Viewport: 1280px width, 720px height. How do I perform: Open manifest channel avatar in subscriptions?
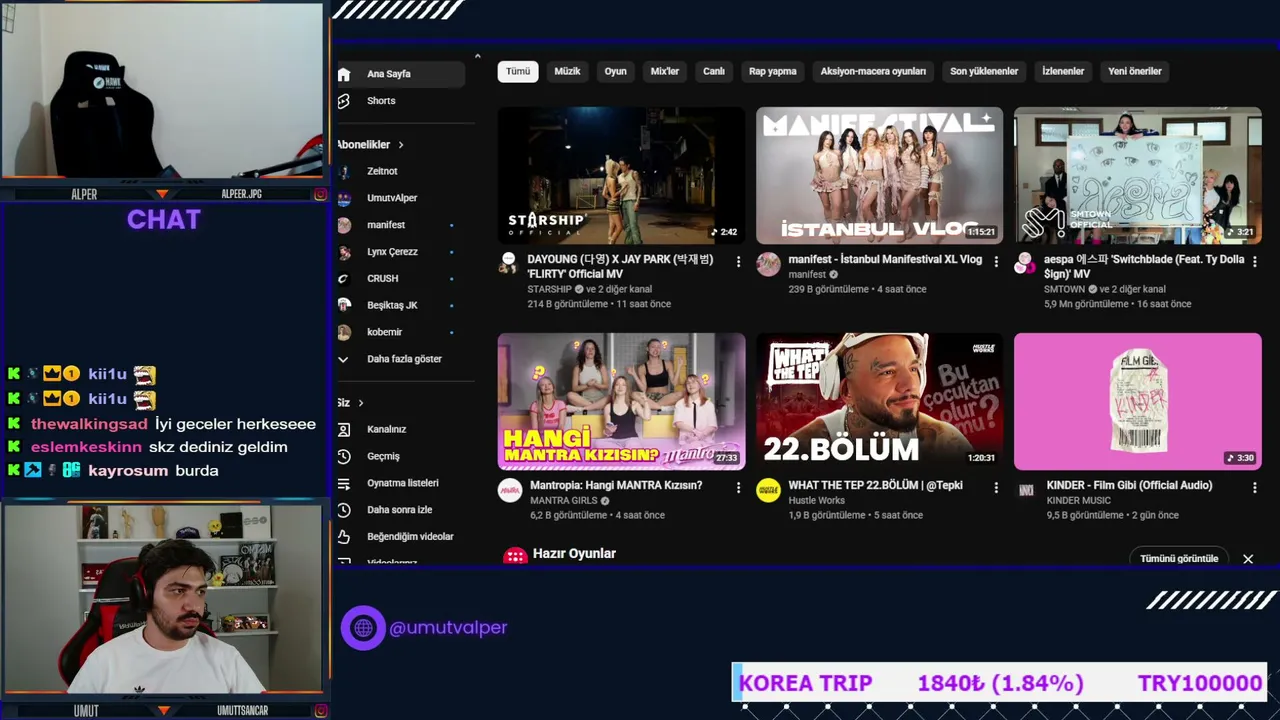click(x=344, y=225)
